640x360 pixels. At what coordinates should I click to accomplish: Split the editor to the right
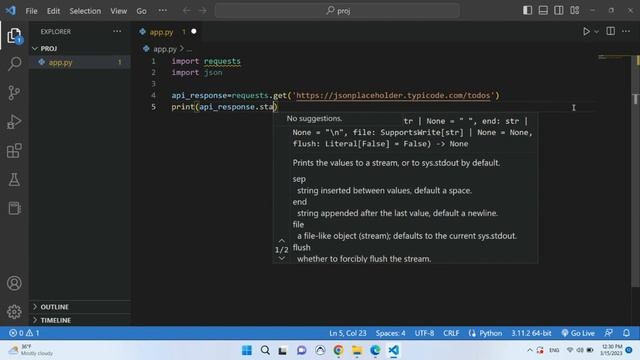point(611,31)
